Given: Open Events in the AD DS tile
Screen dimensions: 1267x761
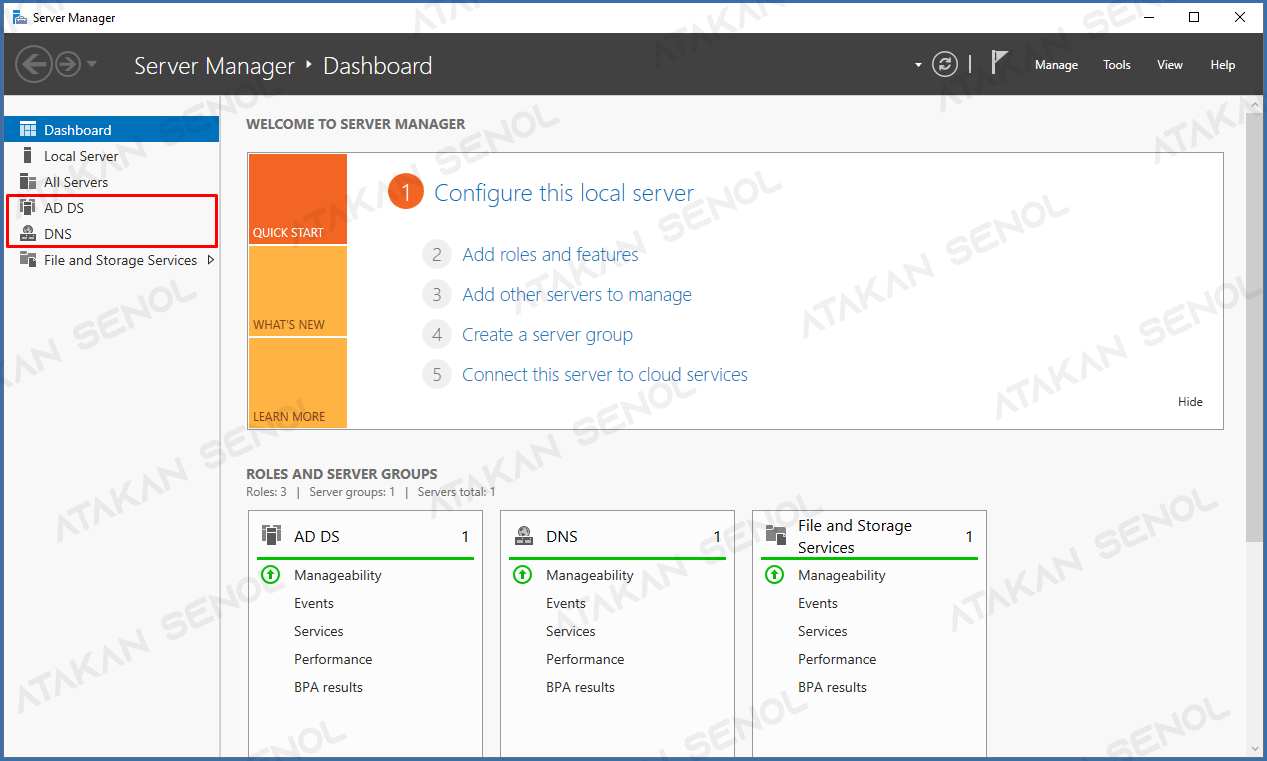Looking at the screenshot, I should point(314,603).
